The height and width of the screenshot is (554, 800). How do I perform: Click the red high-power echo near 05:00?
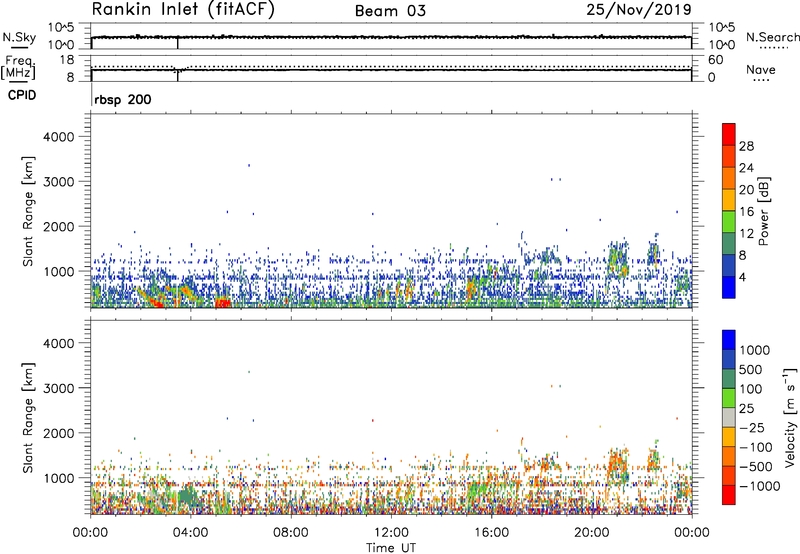(222, 303)
